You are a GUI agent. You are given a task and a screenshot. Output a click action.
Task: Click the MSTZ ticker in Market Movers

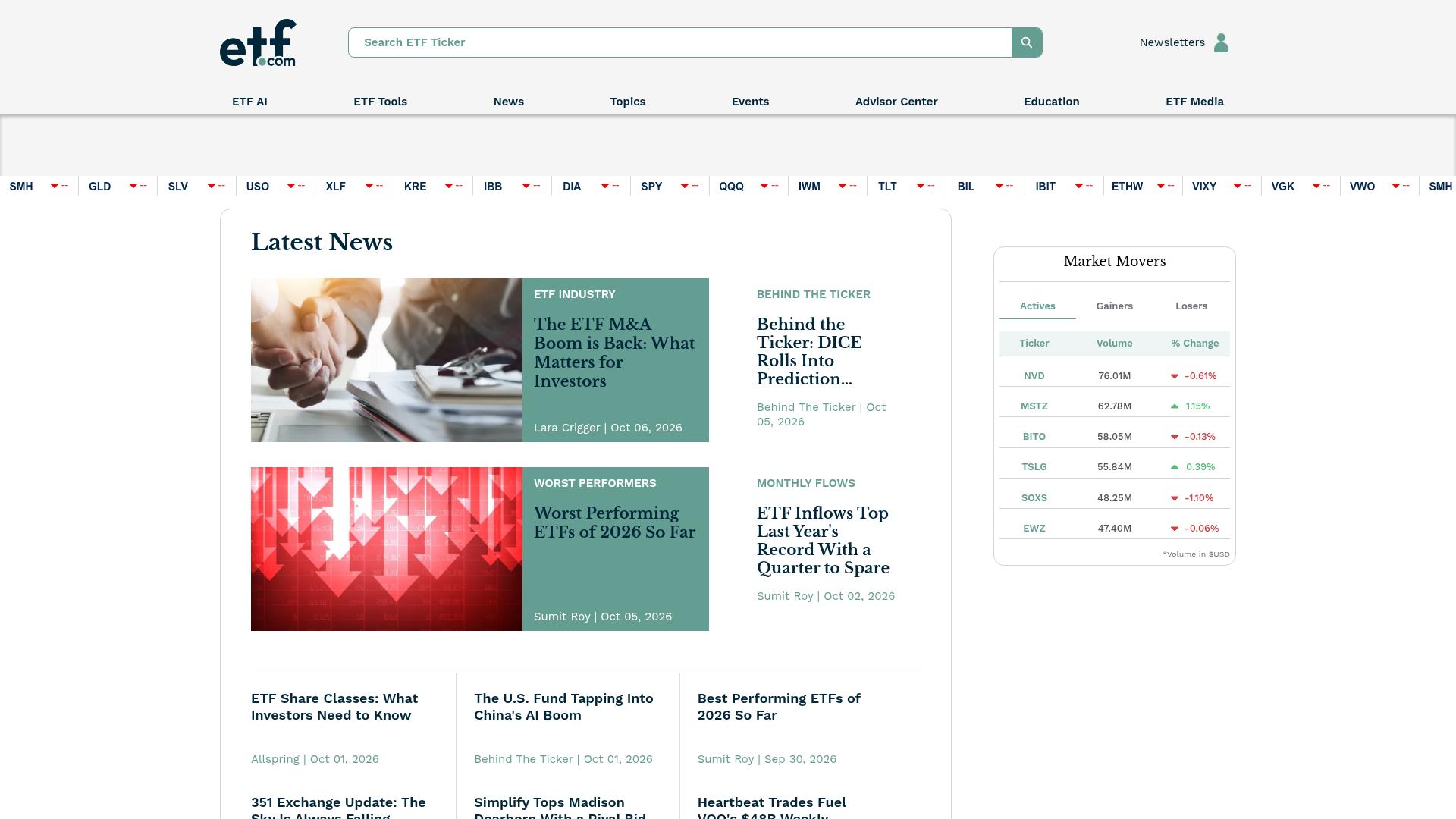tap(1034, 406)
